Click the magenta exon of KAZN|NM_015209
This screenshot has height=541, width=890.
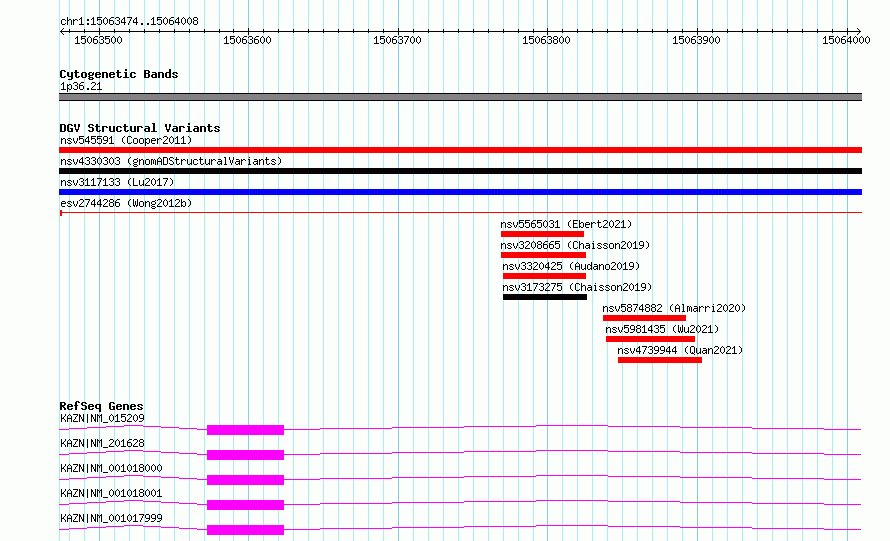tap(245, 430)
